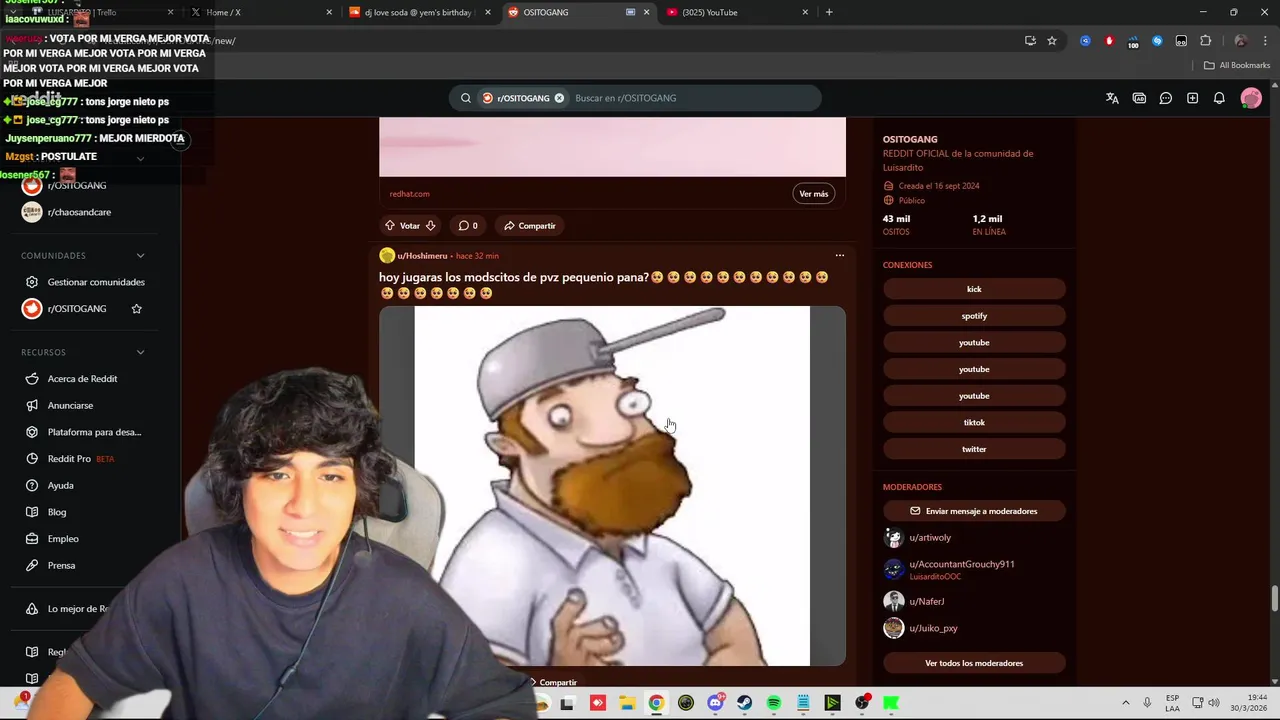Click the Chrome install app icon

point(1030,41)
